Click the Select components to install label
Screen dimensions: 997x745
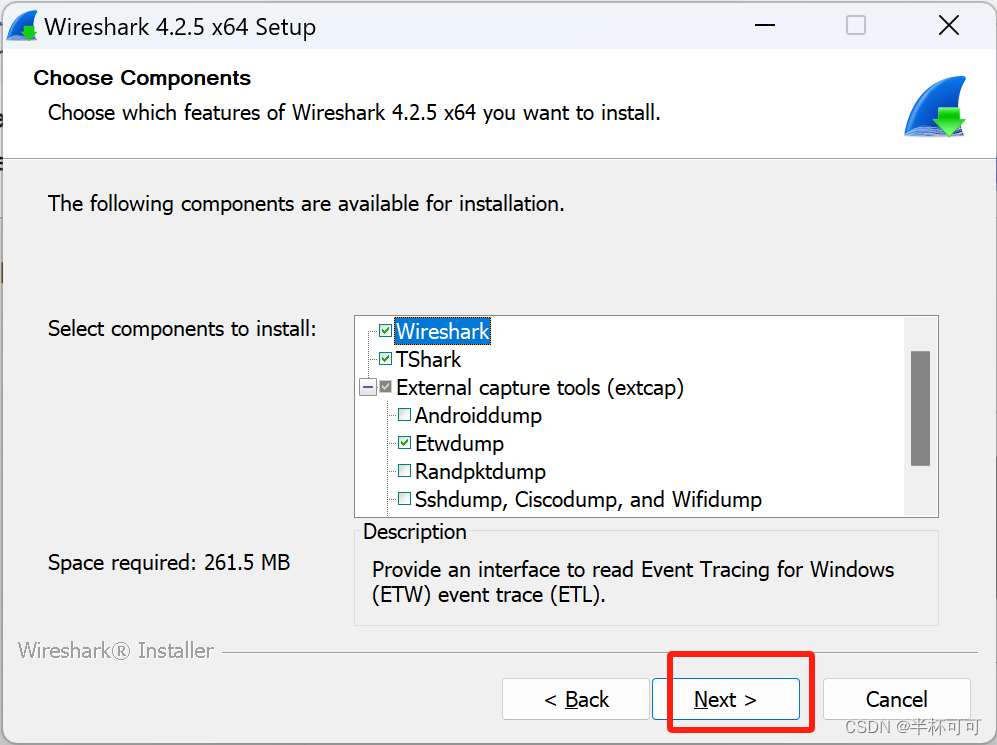coord(182,329)
